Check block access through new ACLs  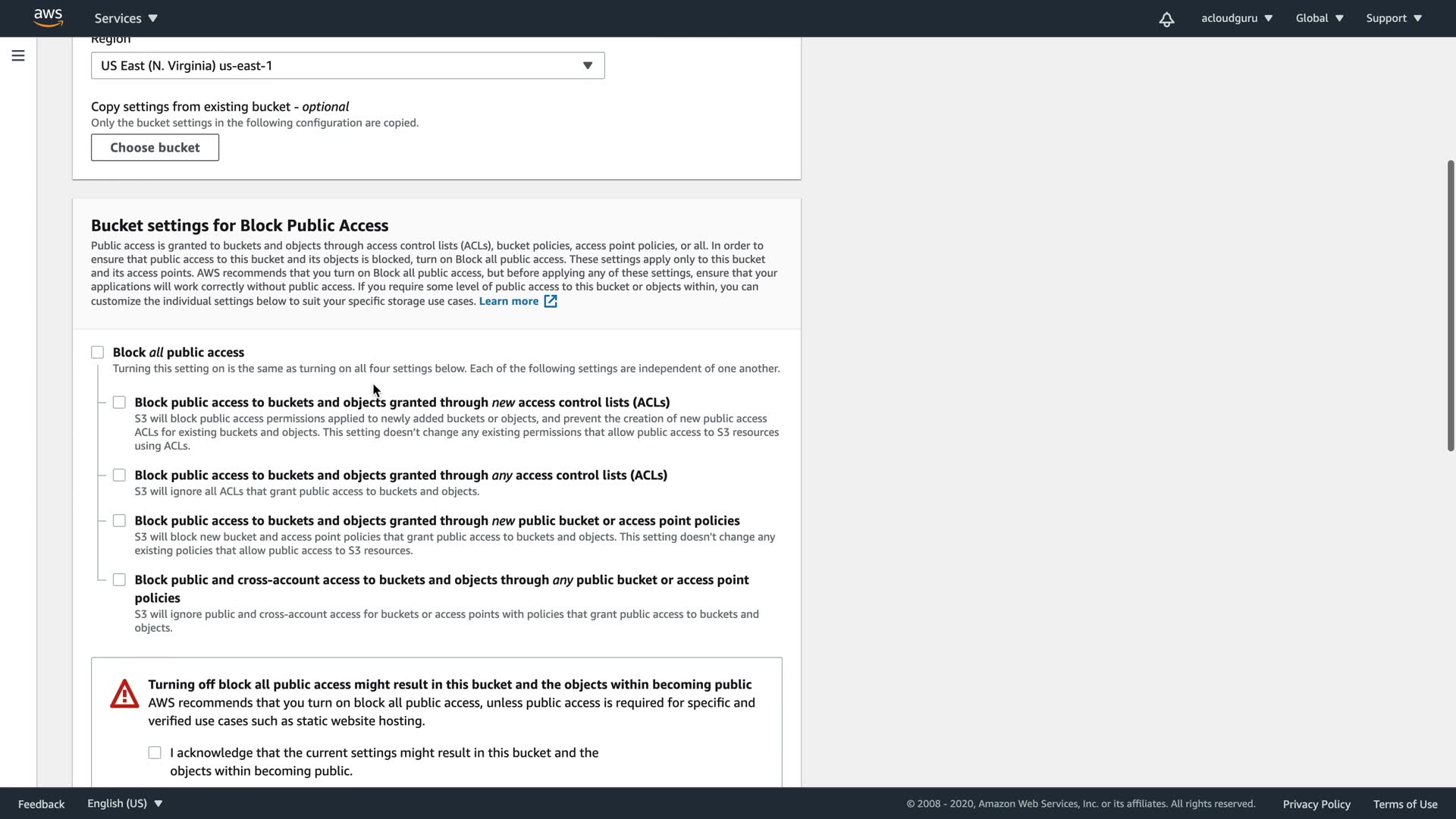coord(119,403)
